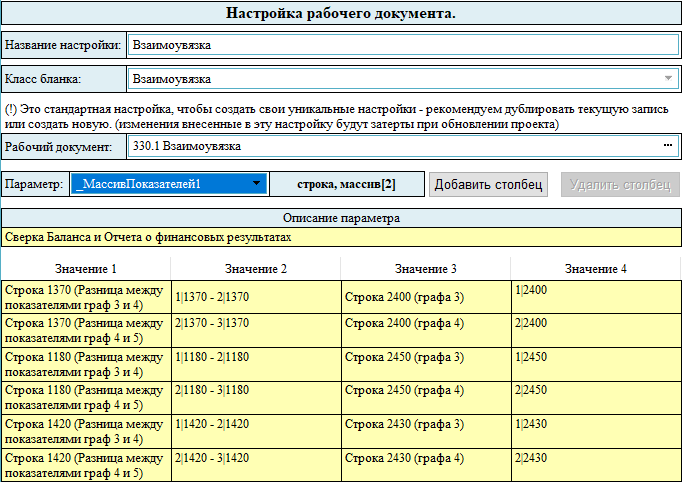
Task: Select the Значение 1 column header
Action: pyautogui.click(x=87, y=269)
